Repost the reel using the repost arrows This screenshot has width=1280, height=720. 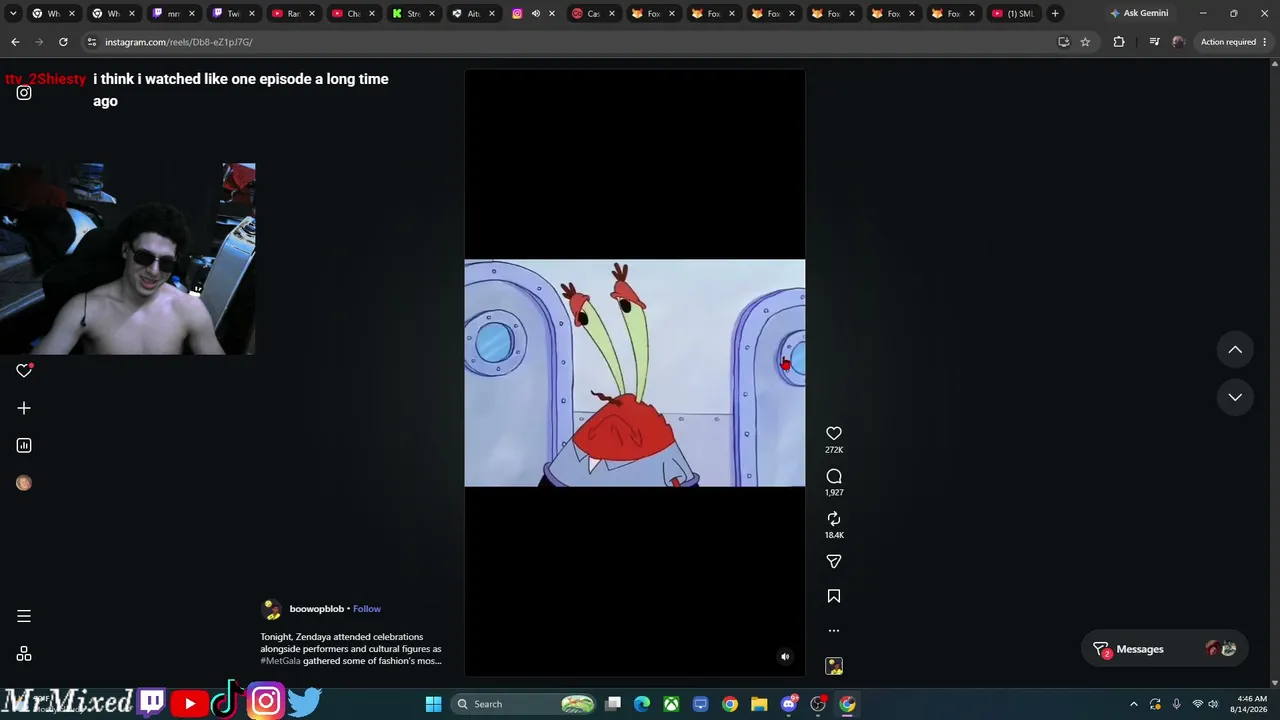pos(834,518)
